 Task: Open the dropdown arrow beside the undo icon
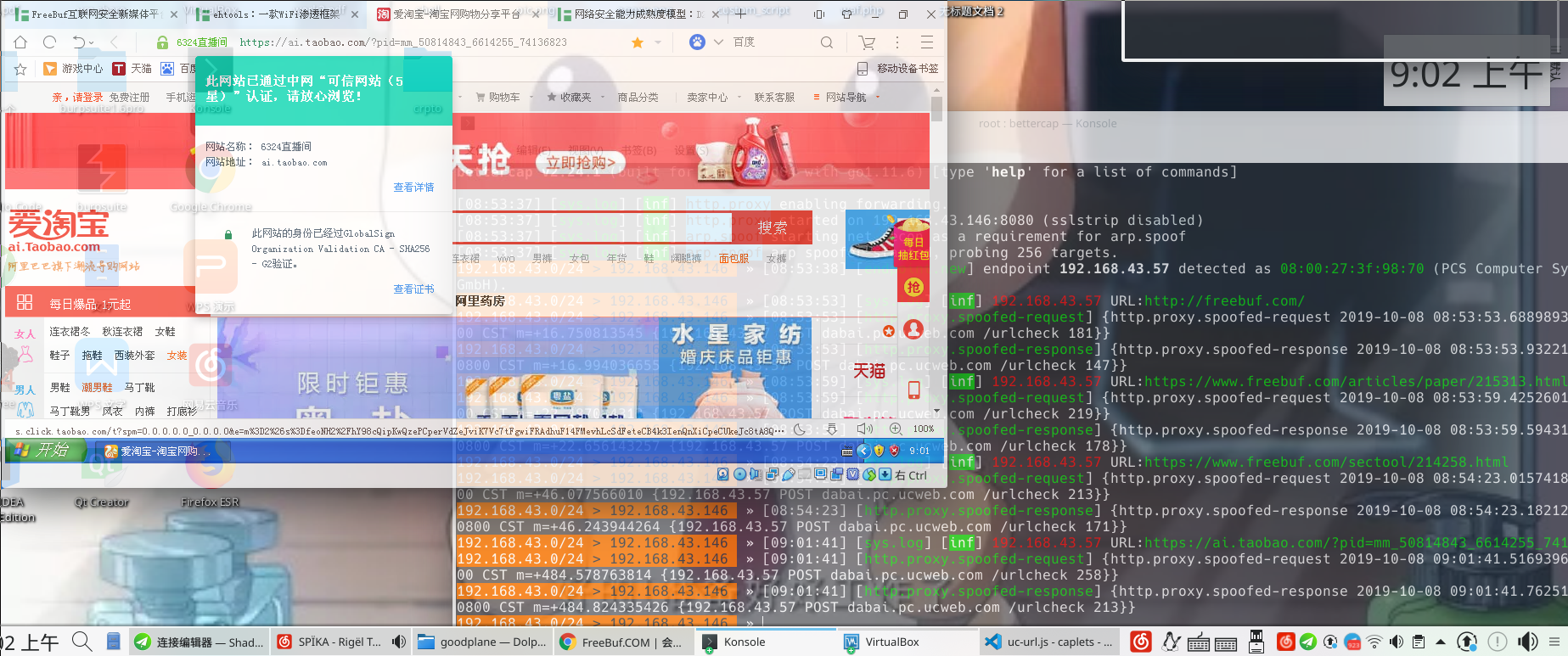(x=92, y=42)
